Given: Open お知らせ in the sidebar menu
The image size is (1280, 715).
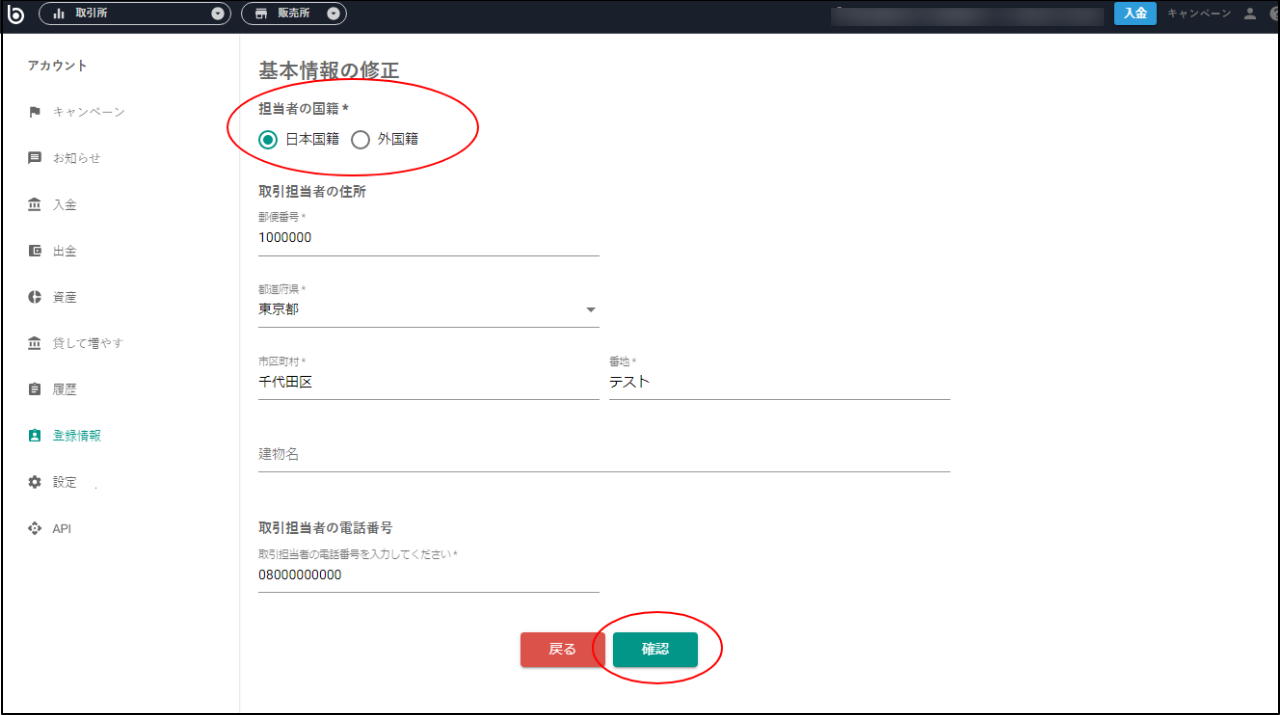Looking at the screenshot, I should pos(77,158).
